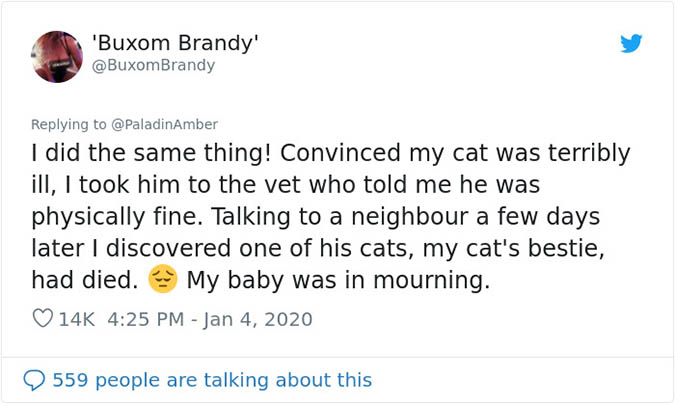Screen dimensions: 675x404
Task: Click the Twitter bird logo
Action: (x=630, y=44)
